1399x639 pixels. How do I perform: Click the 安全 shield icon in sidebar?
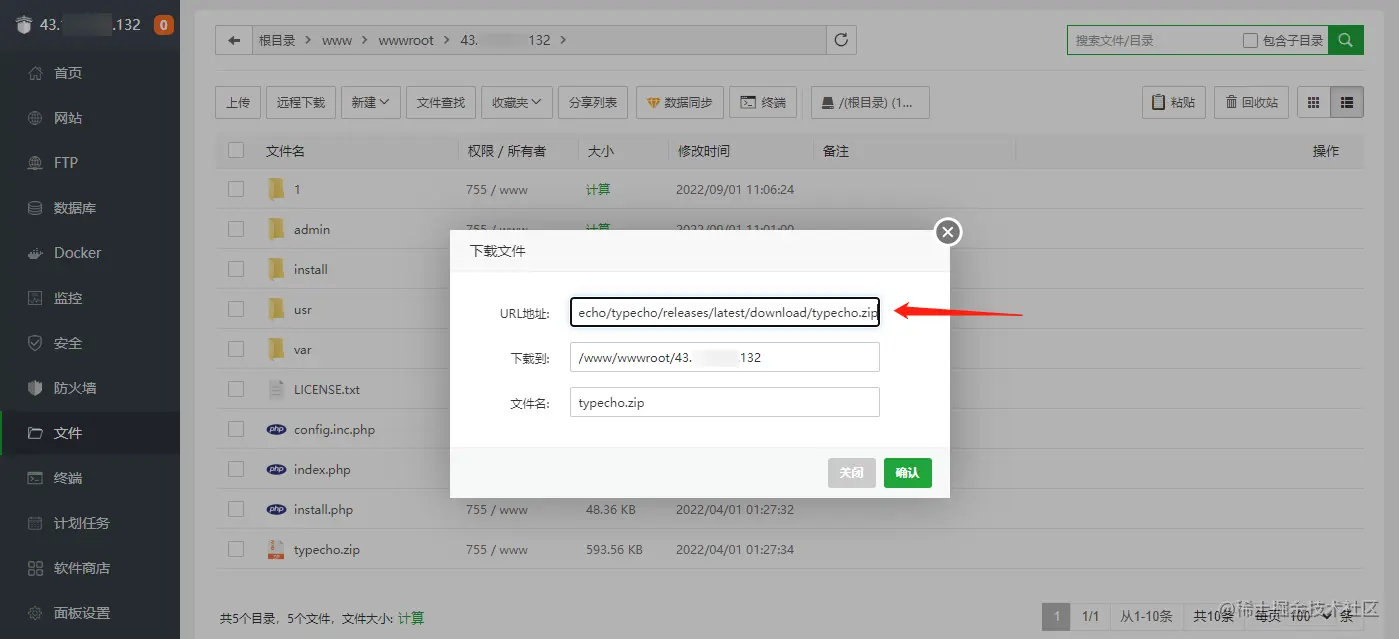(36, 343)
